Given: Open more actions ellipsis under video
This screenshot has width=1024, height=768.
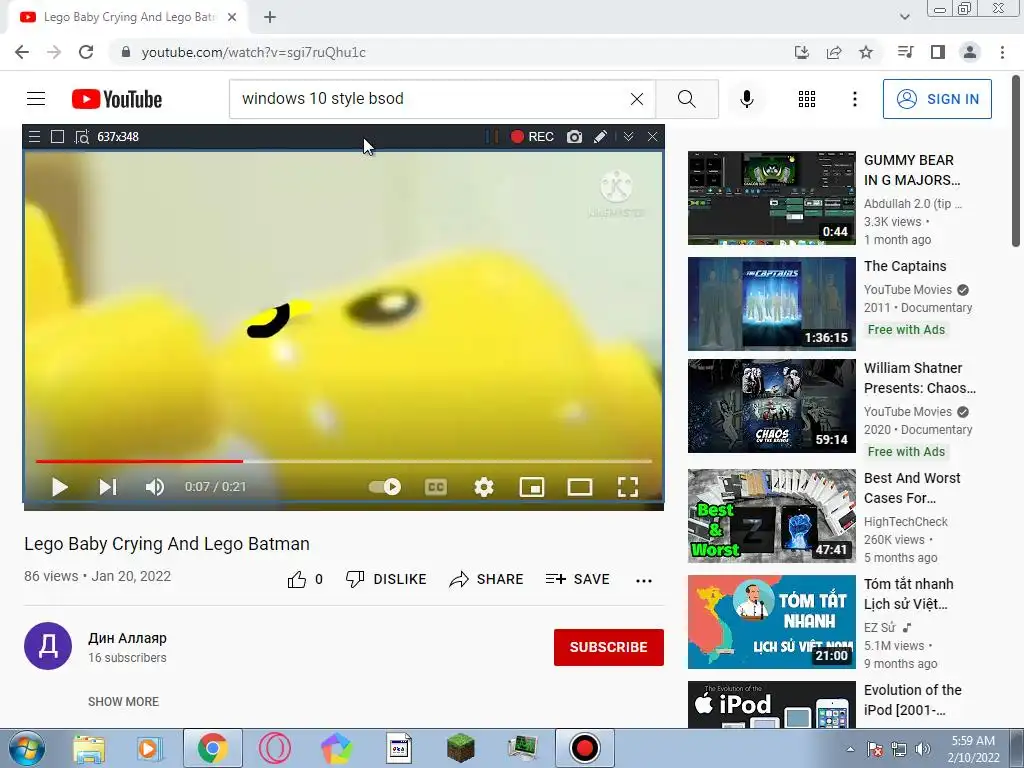Looking at the screenshot, I should 644,581.
